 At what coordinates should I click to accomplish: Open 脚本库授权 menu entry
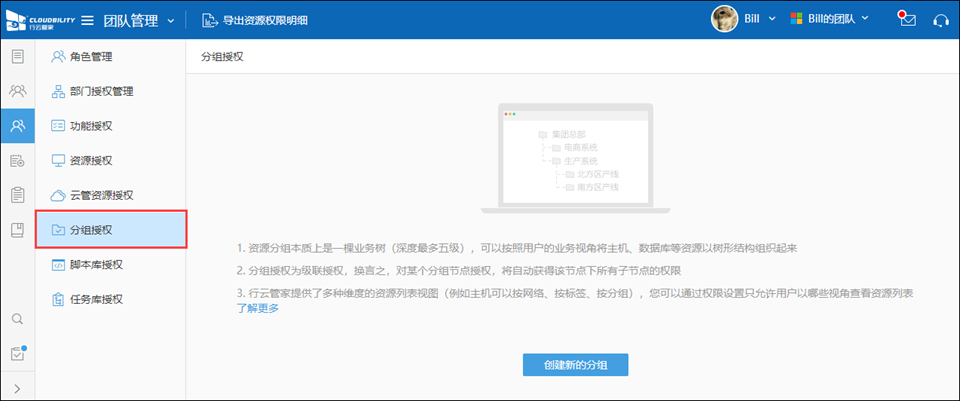coord(96,264)
